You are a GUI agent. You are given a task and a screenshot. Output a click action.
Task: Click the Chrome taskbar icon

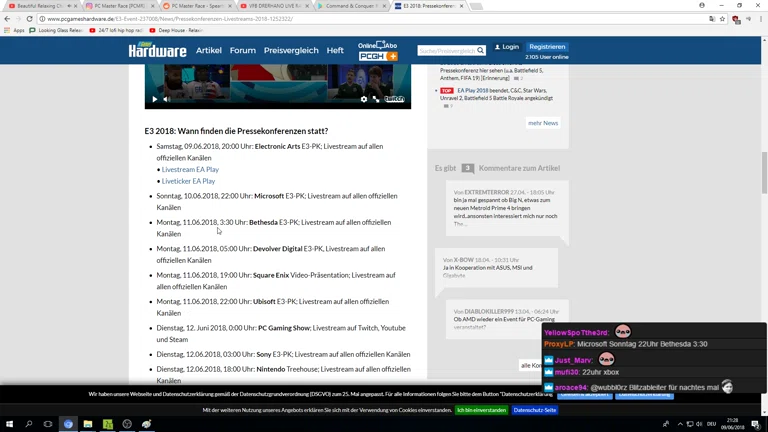tap(68, 424)
